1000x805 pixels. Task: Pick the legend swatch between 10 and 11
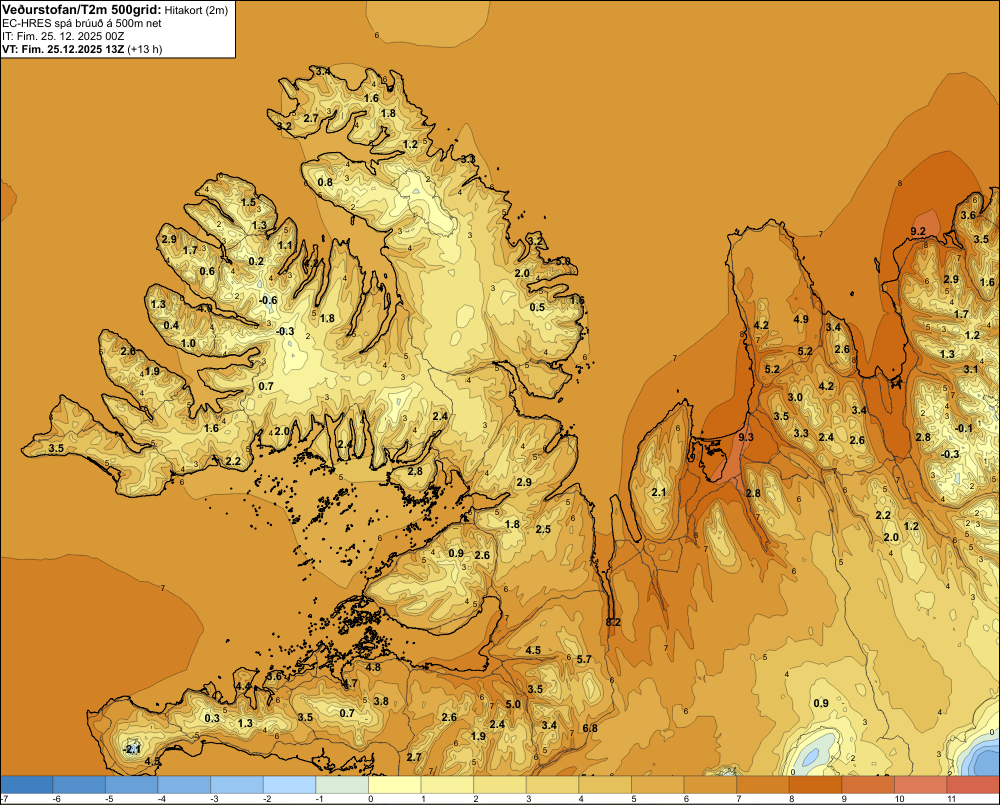coord(921,784)
